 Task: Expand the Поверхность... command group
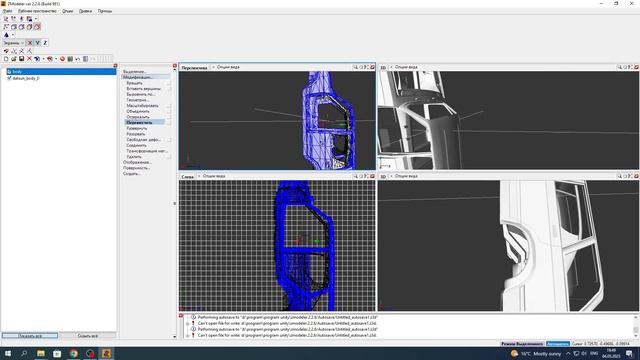coord(137,168)
